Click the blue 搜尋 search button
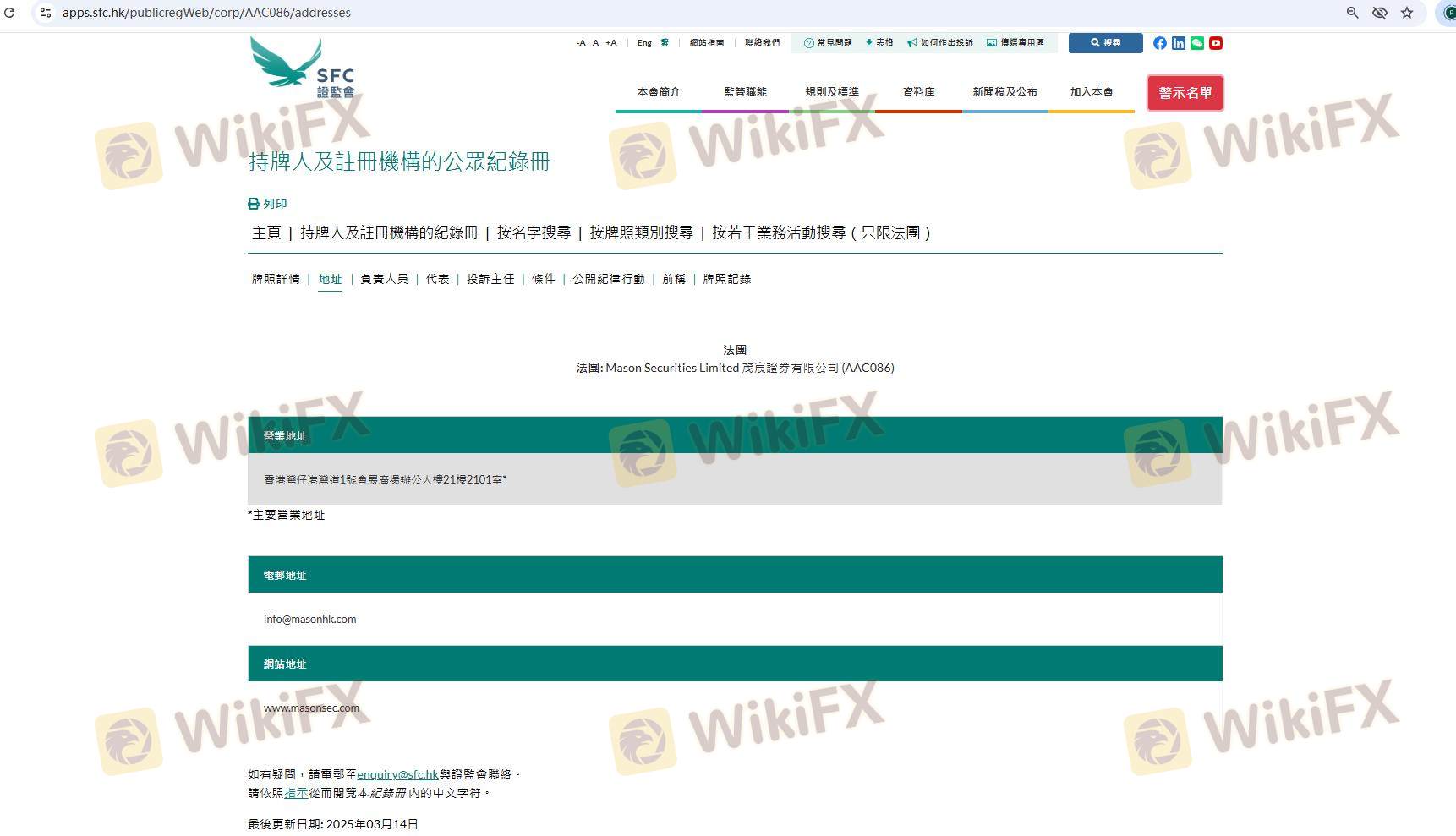This screenshot has width=1456, height=836. tap(1106, 43)
